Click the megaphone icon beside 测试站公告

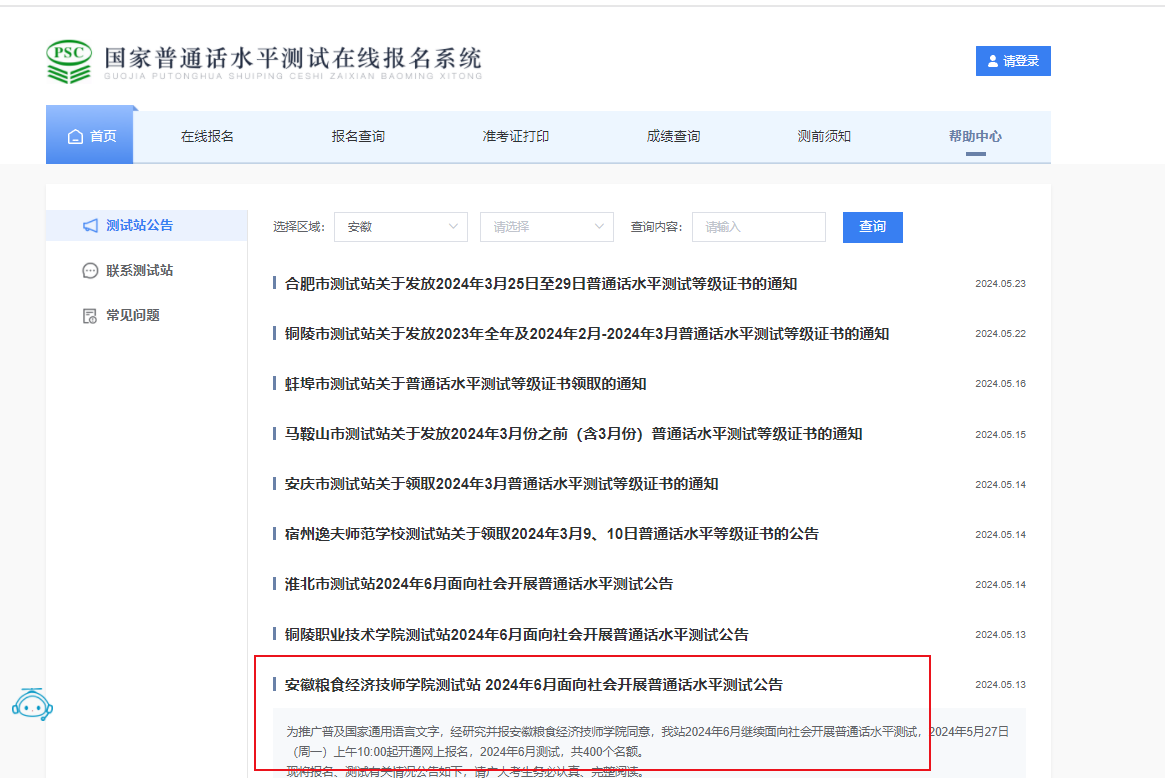90,226
